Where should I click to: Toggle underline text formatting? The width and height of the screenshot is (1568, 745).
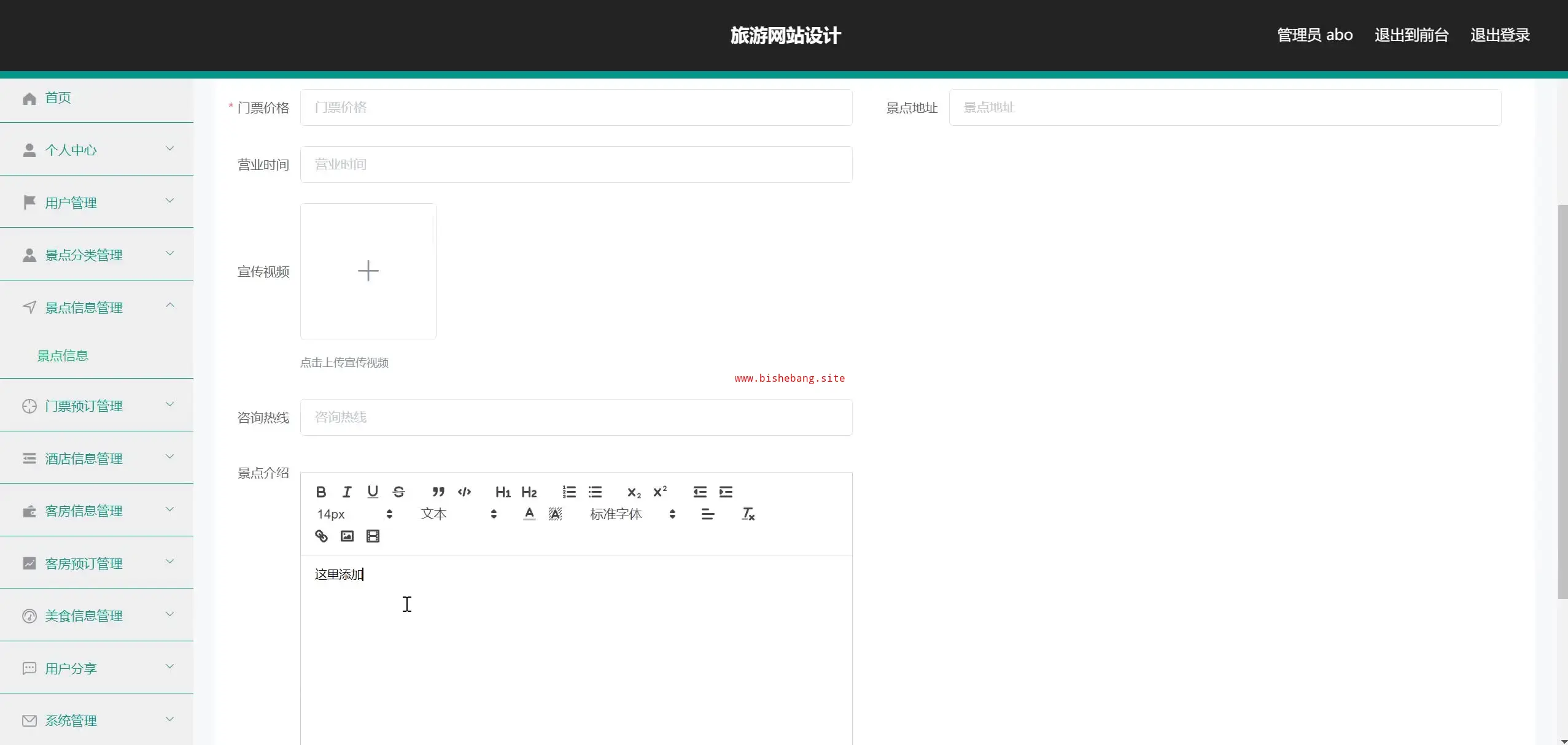tap(373, 492)
